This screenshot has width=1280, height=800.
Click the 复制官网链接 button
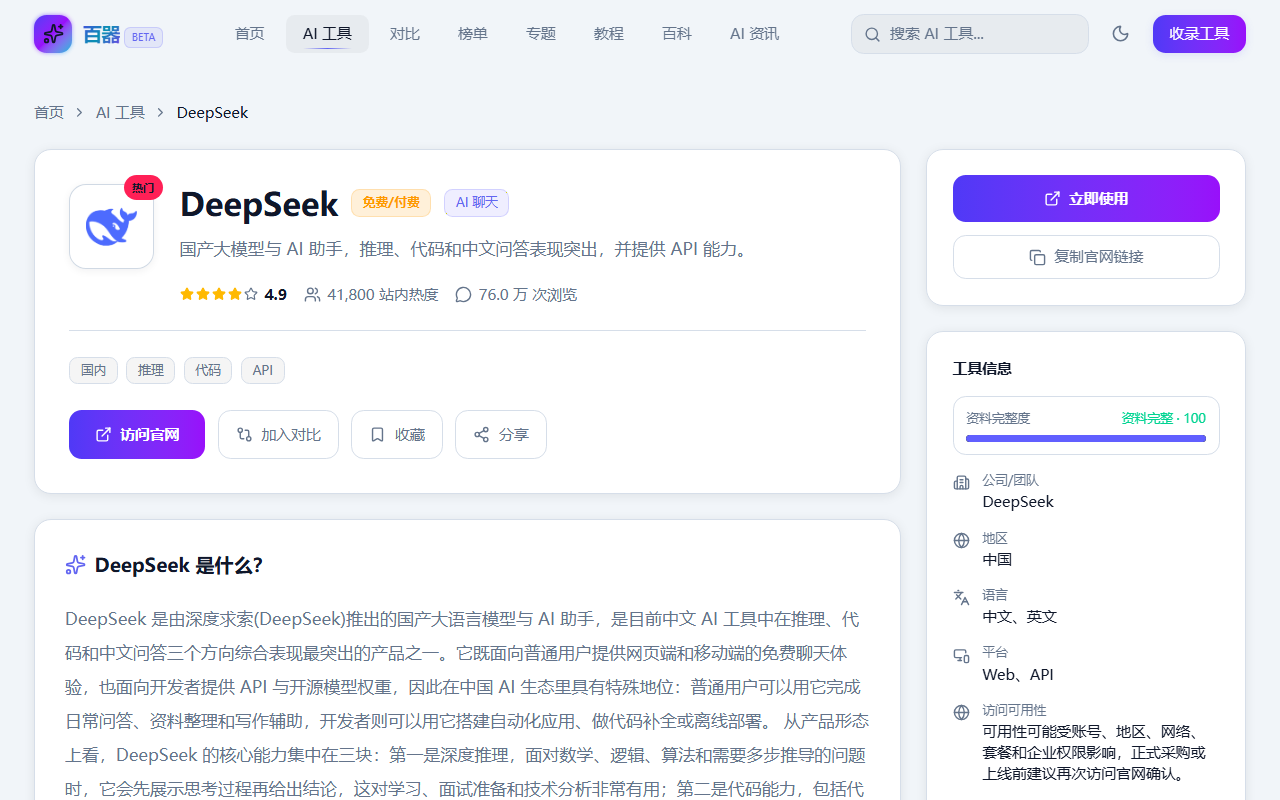tap(1086, 257)
